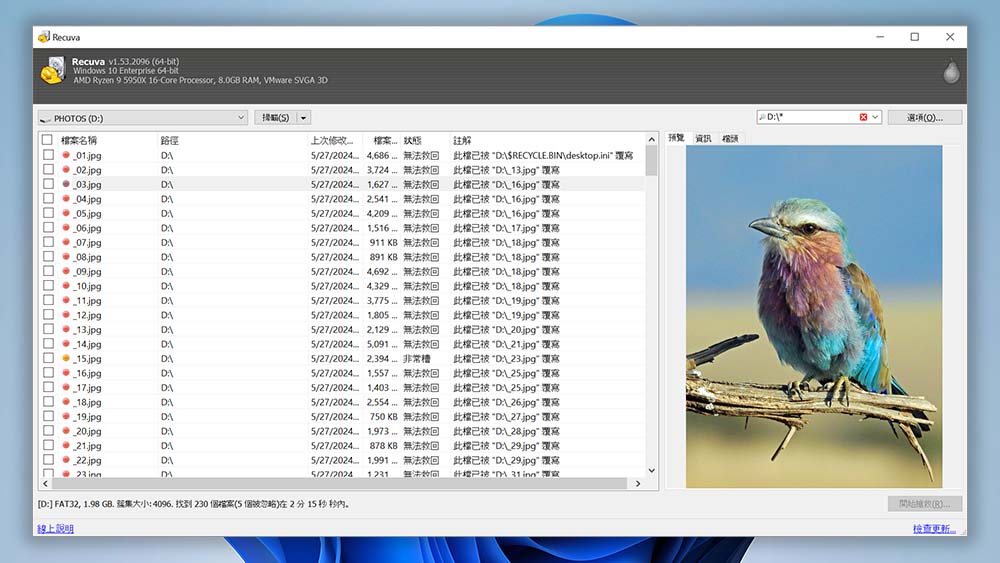
Task: Sort by 路徑 path column header
Action: 170,140
